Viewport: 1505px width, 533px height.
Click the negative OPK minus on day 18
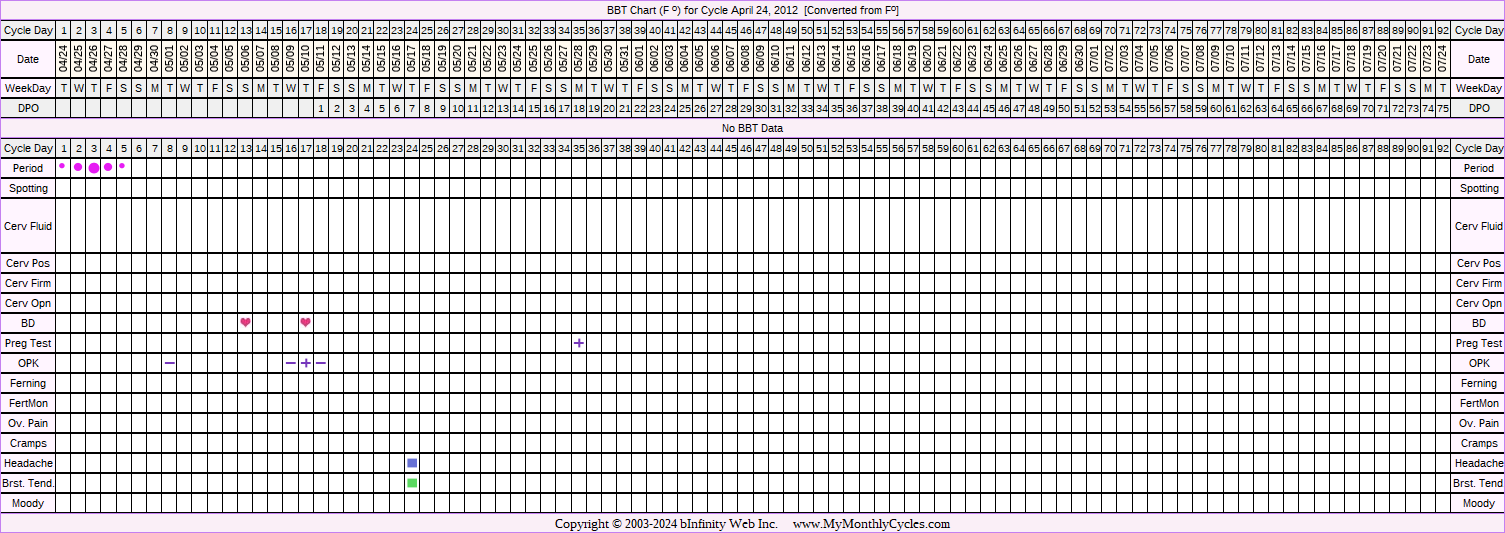321,363
